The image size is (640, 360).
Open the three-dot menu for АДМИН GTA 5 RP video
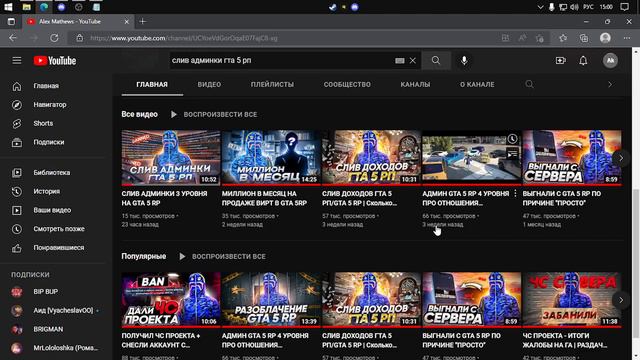[x=516, y=193]
